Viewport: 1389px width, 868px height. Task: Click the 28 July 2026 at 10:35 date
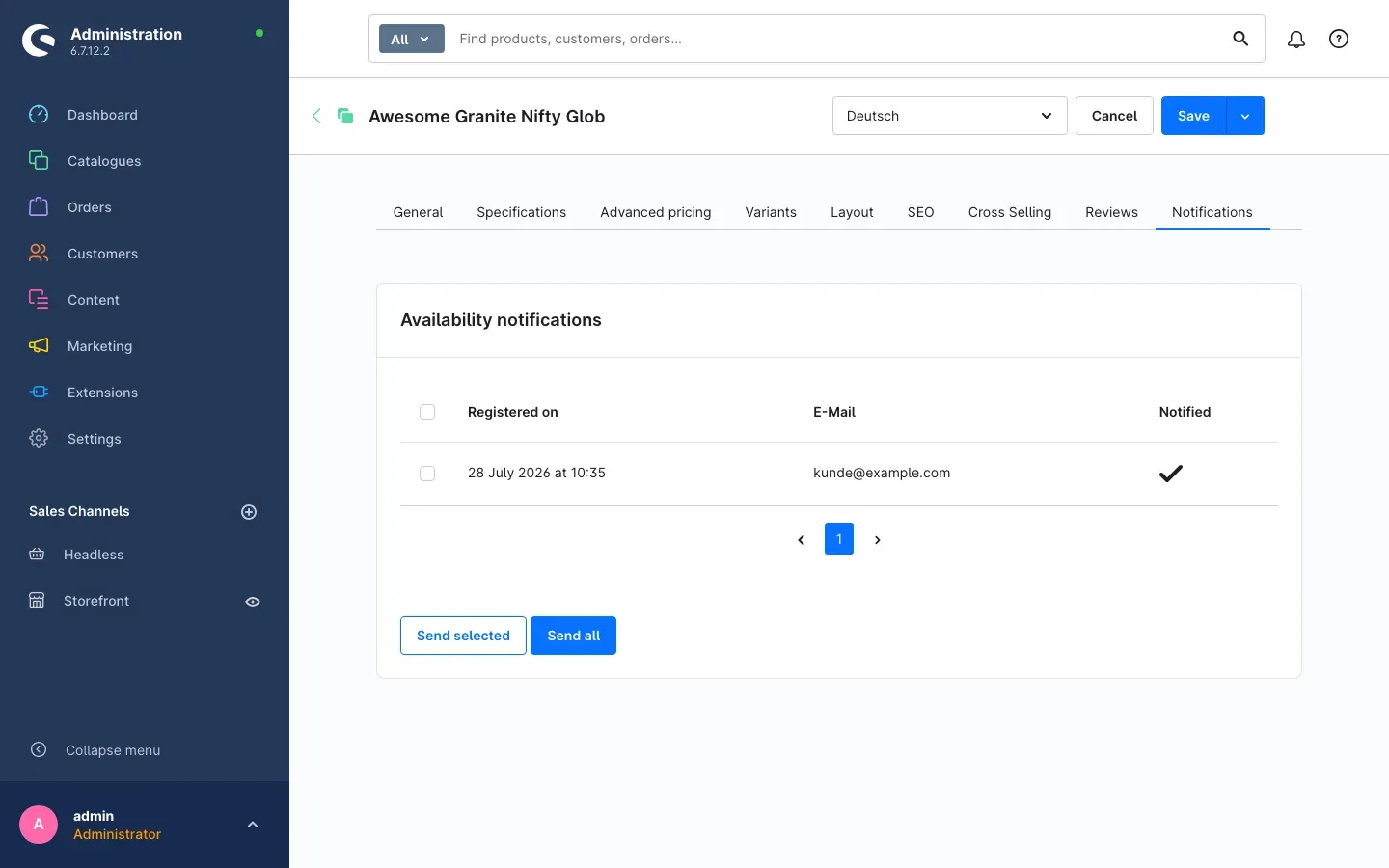(536, 473)
